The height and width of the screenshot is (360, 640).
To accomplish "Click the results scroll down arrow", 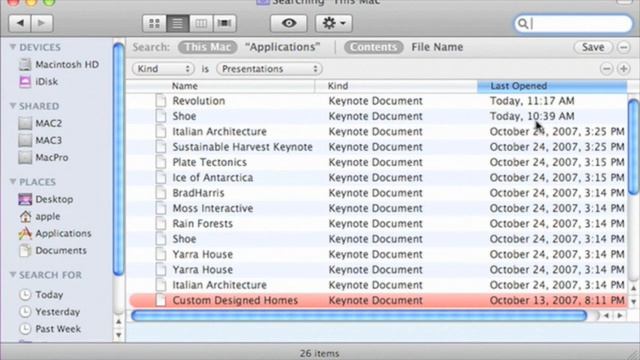I will pyautogui.click(x=633, y=302).
